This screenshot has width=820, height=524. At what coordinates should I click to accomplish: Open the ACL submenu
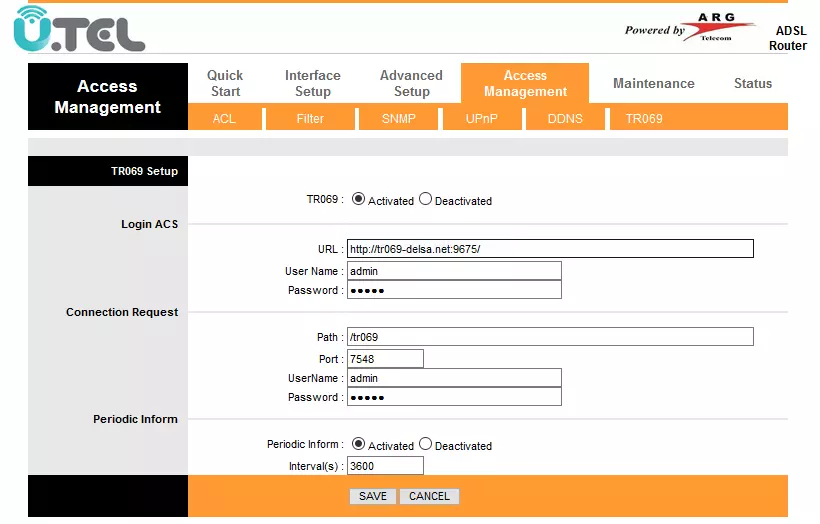[224, 119]
